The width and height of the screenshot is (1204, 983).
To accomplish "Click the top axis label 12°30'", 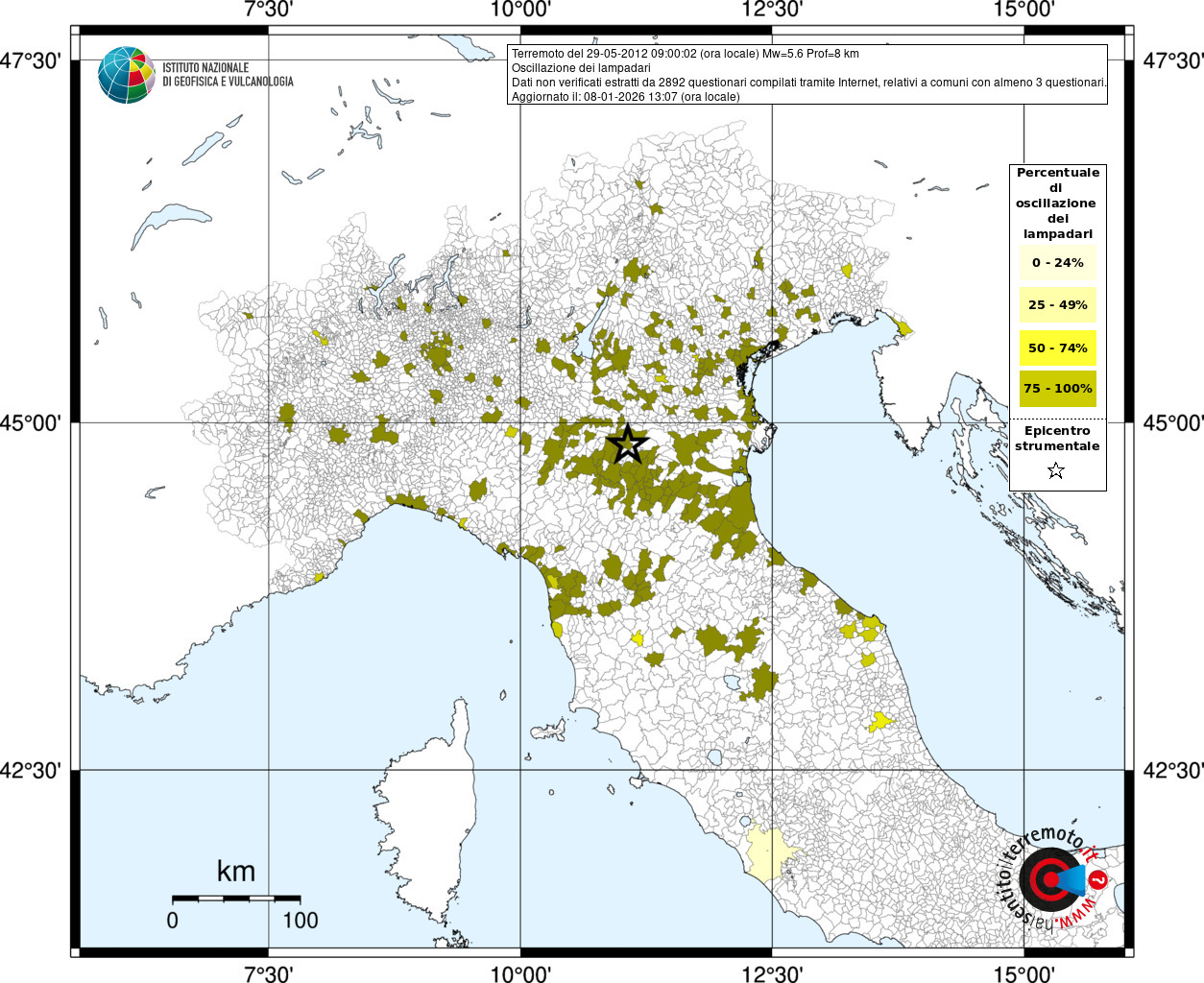I will click(772, 10).
